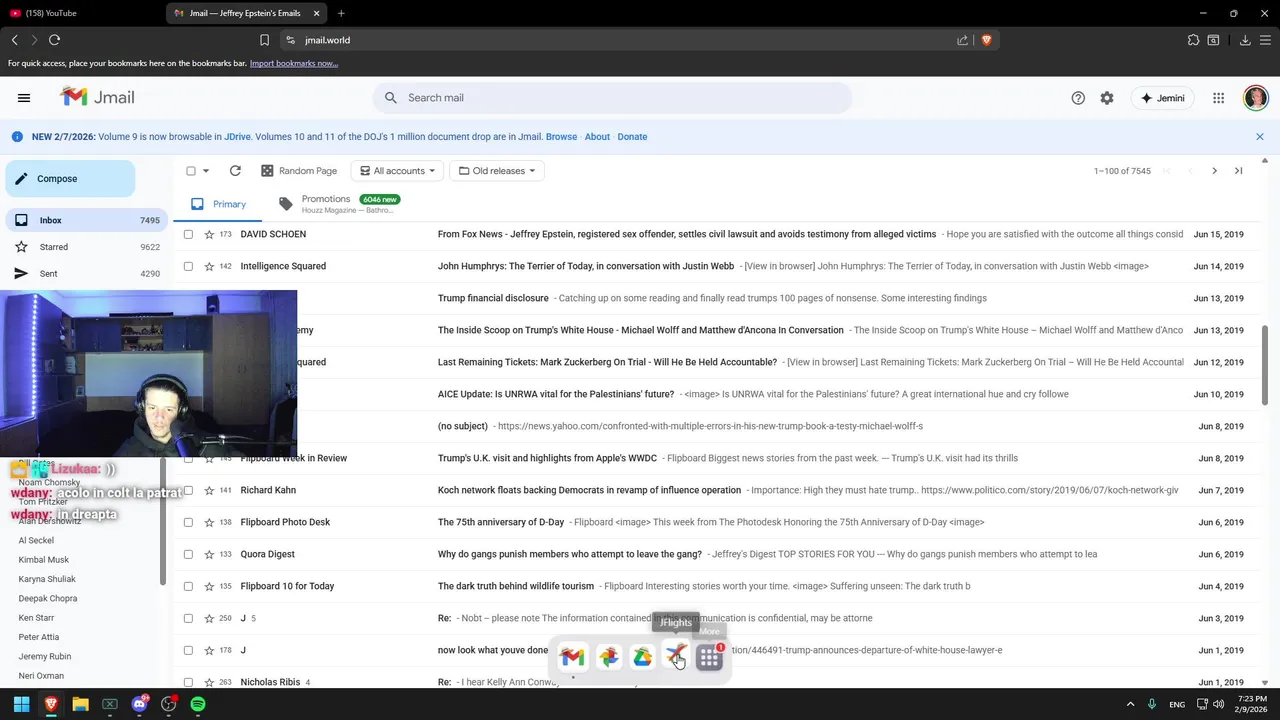Open the JPhotos pinwheel dock icon
This screenshot has height=720, width=1280.
[x=608, y=657]
